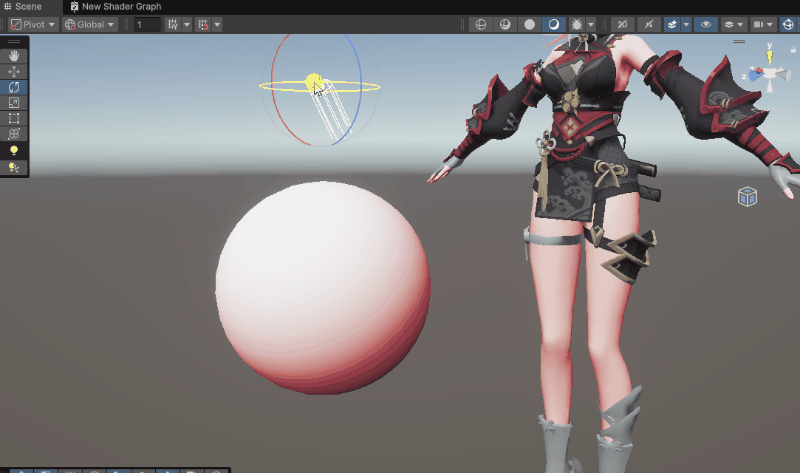Toggle the orientation gizmo lock icon

click(793, 49)
